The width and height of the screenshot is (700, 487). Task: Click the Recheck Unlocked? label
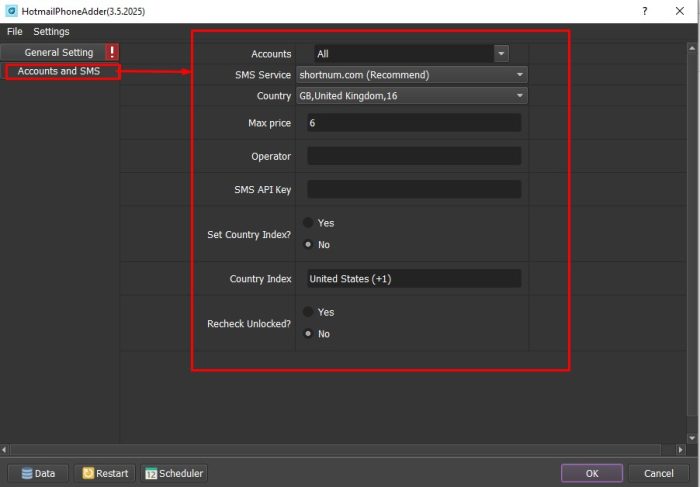coord(249,324)
